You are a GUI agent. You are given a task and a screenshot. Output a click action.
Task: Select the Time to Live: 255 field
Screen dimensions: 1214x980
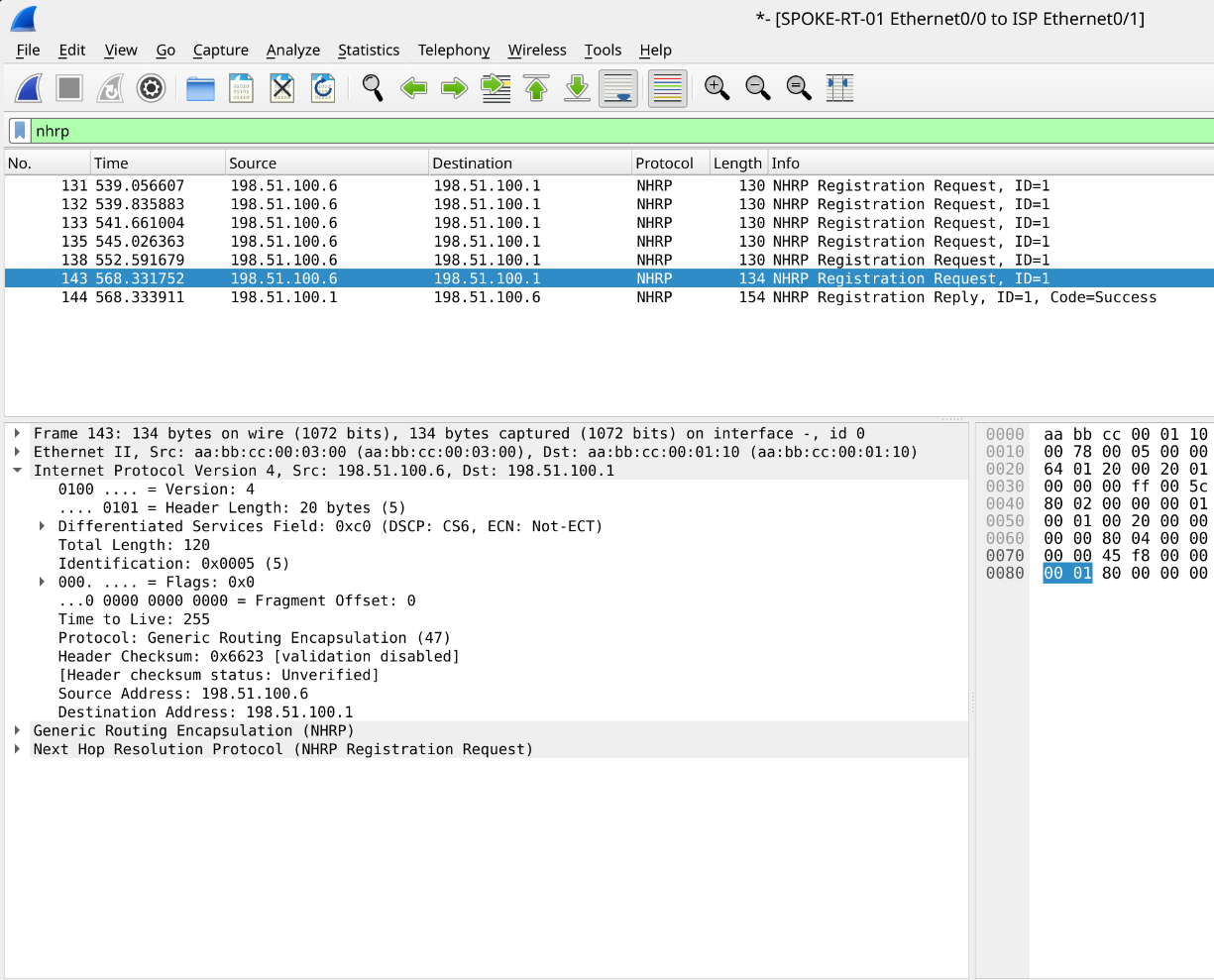click(134, 619)
